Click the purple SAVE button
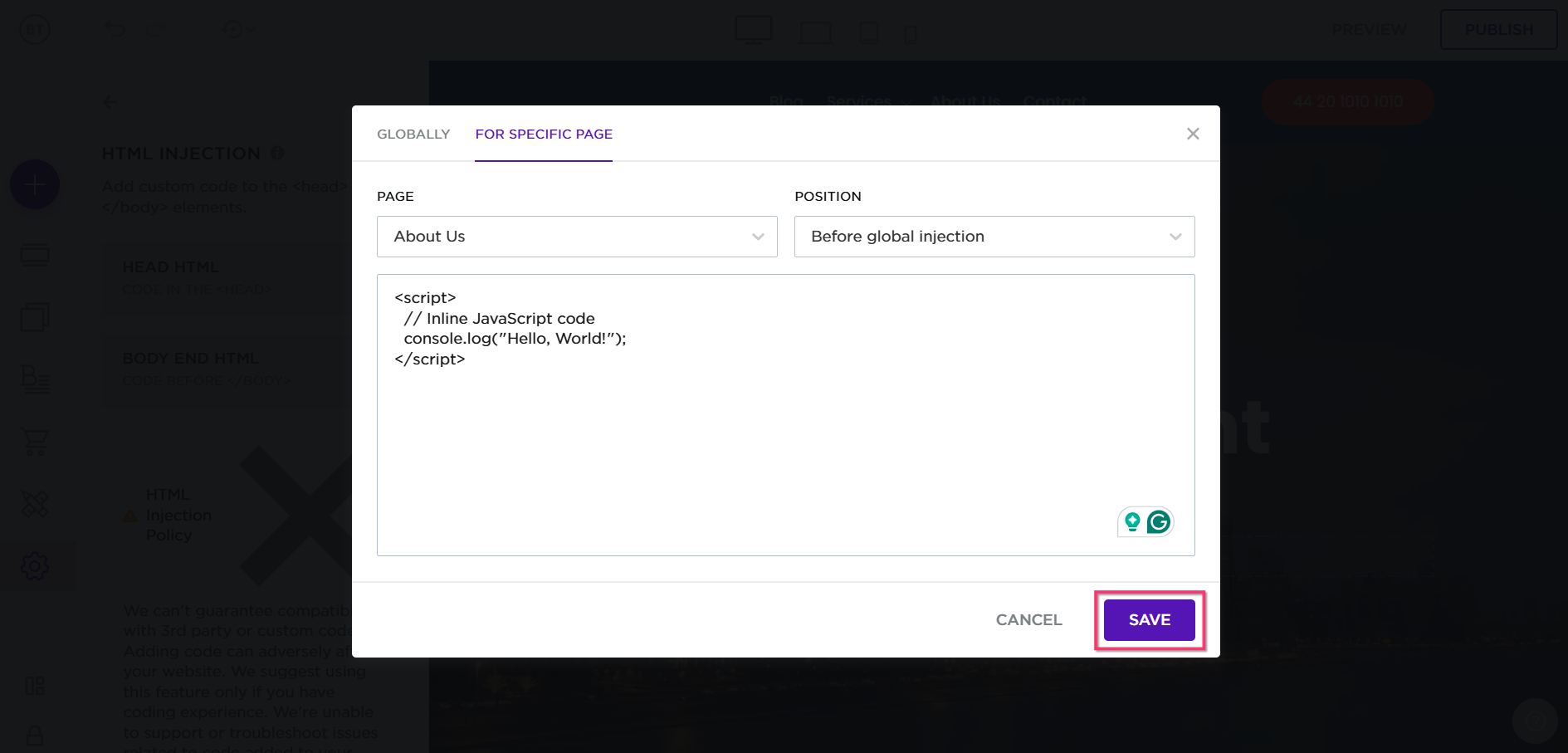Image resolution: width=1568 pixels, height=753 pixels. click(1149, 620)
